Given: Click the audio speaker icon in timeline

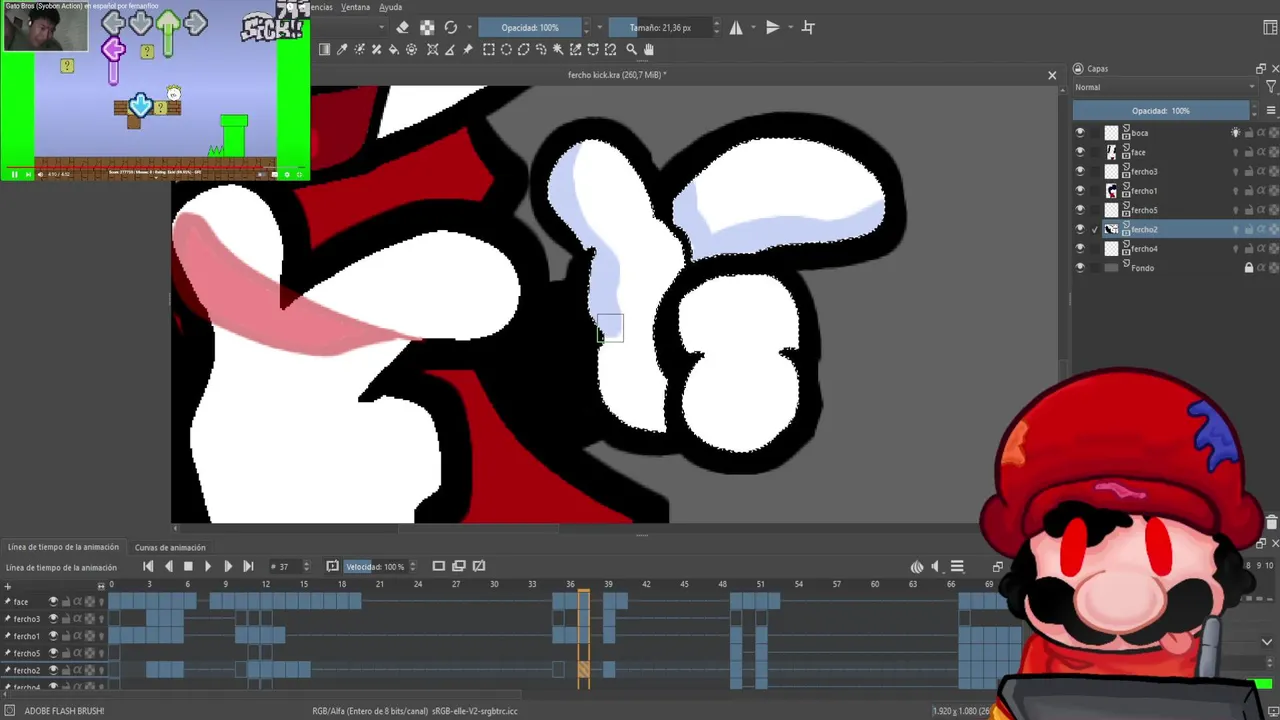Looking at the screenshot, I should point(936,567).
